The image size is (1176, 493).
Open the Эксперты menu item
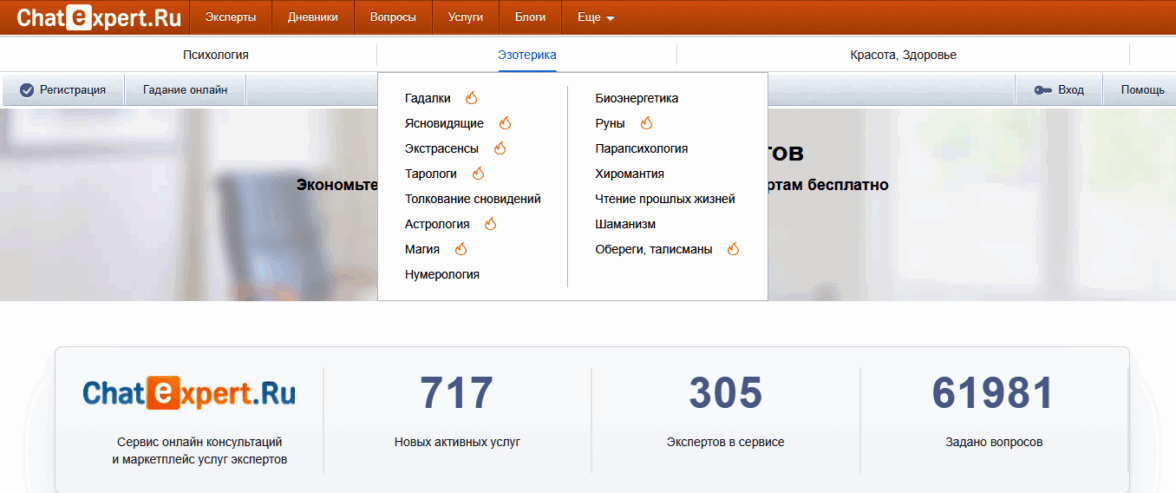click(230, 17)
